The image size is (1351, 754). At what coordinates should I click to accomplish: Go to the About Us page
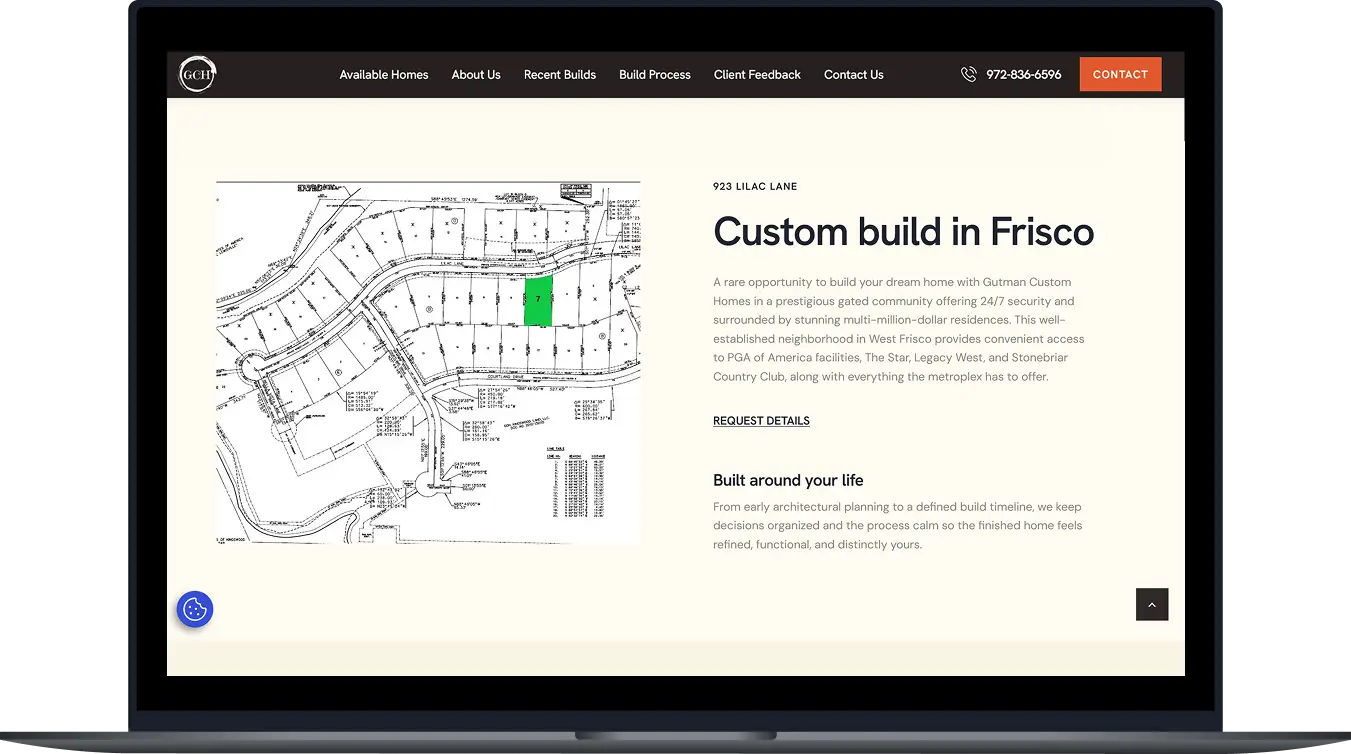(475, 75)
